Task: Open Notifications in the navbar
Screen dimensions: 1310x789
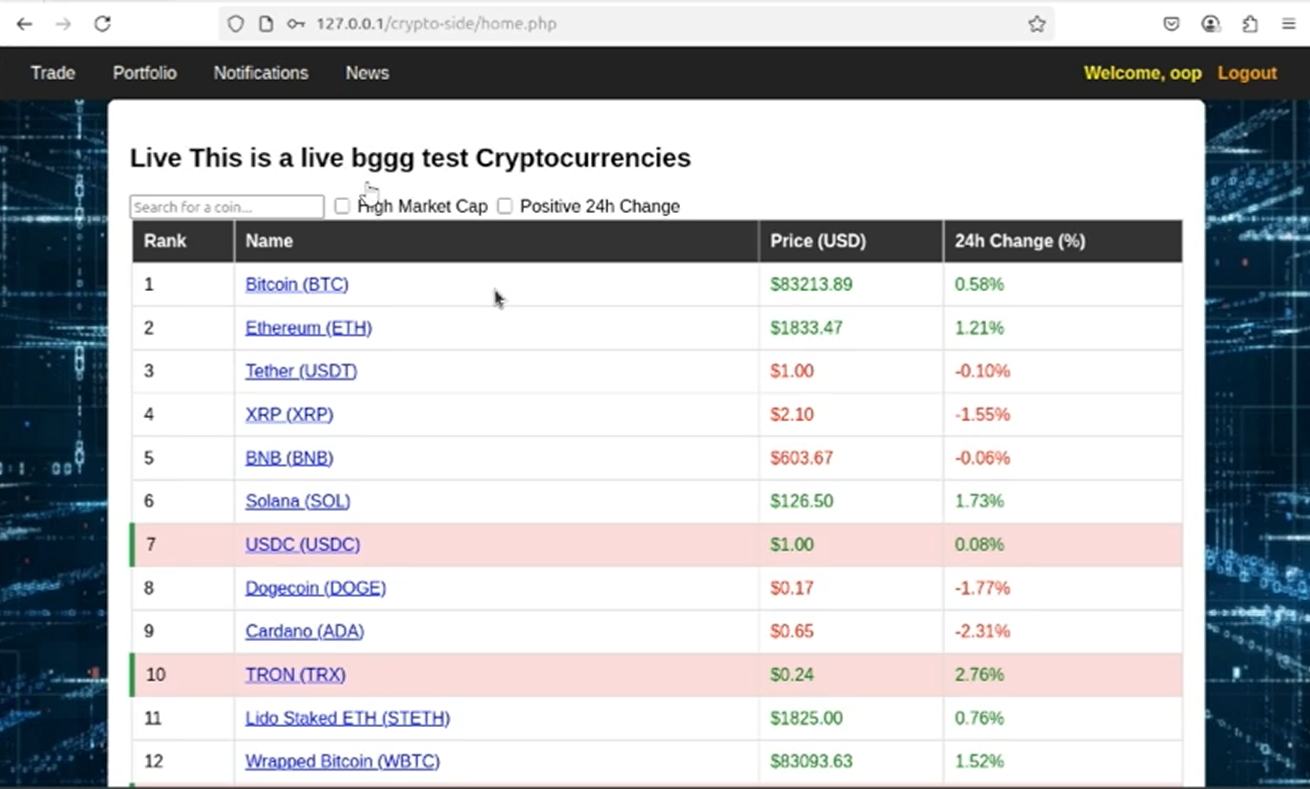Action: (x=261, y=73)
